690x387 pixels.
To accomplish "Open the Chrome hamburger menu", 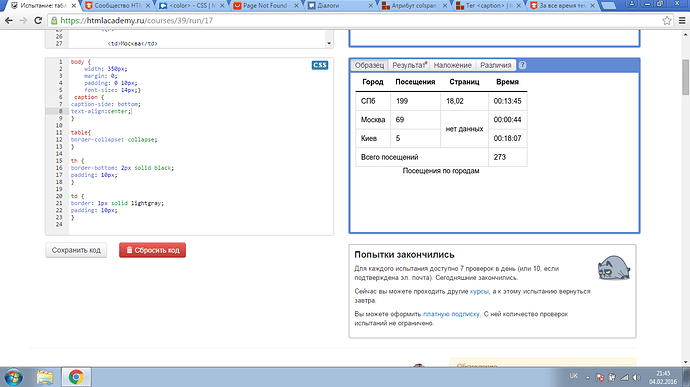I will 682,21.
